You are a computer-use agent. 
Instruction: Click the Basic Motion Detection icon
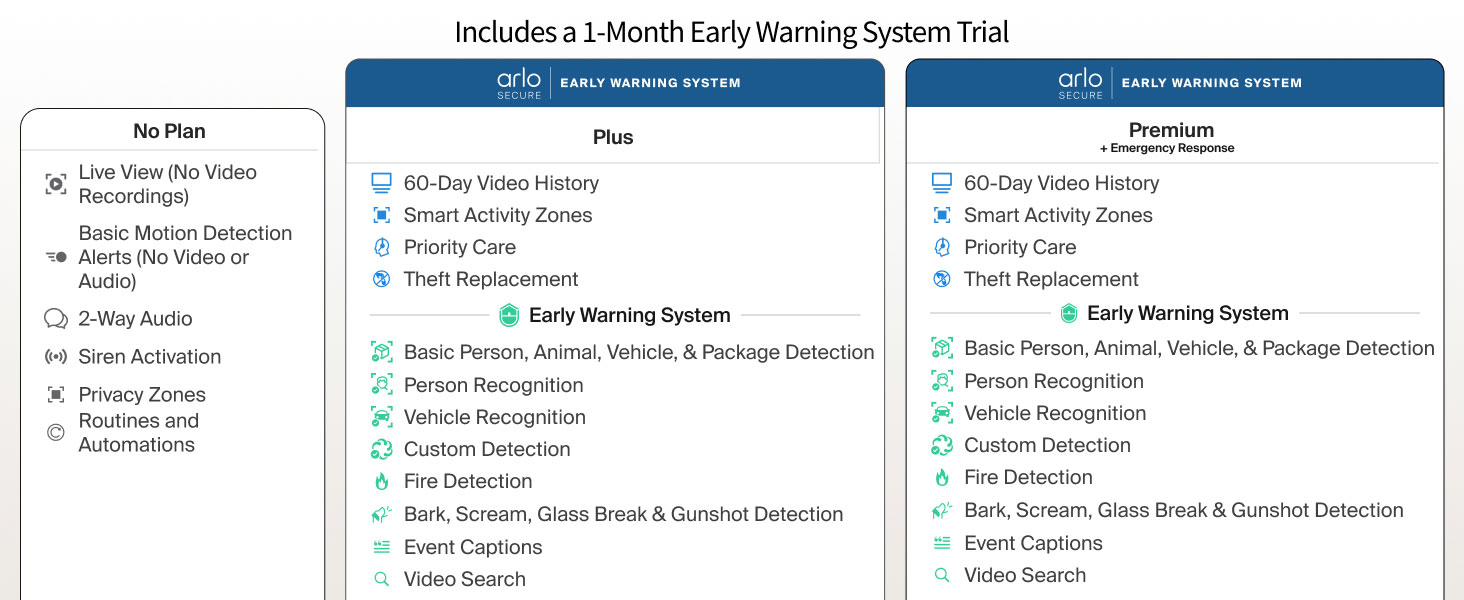[56, 257]
